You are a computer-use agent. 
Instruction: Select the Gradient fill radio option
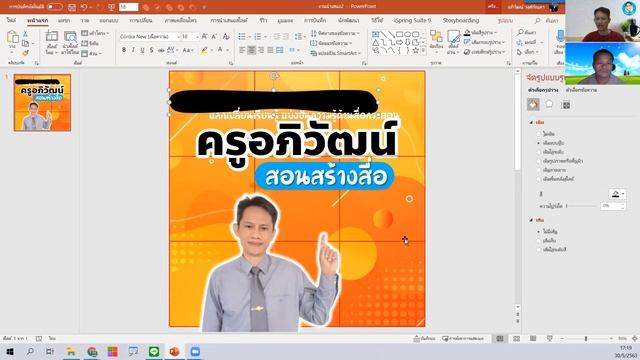(x=538, y=152)
